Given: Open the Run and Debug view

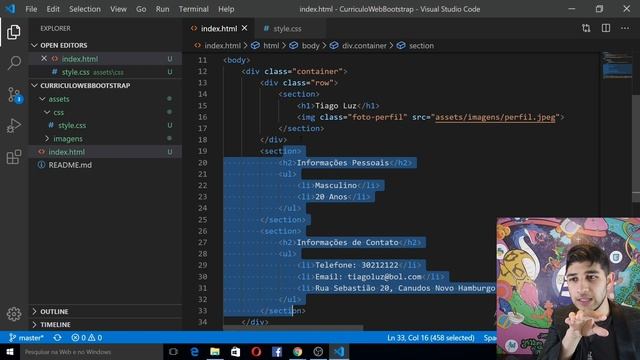Looking at the screenshot, I should pyautogui.click(x=14, y=126).
